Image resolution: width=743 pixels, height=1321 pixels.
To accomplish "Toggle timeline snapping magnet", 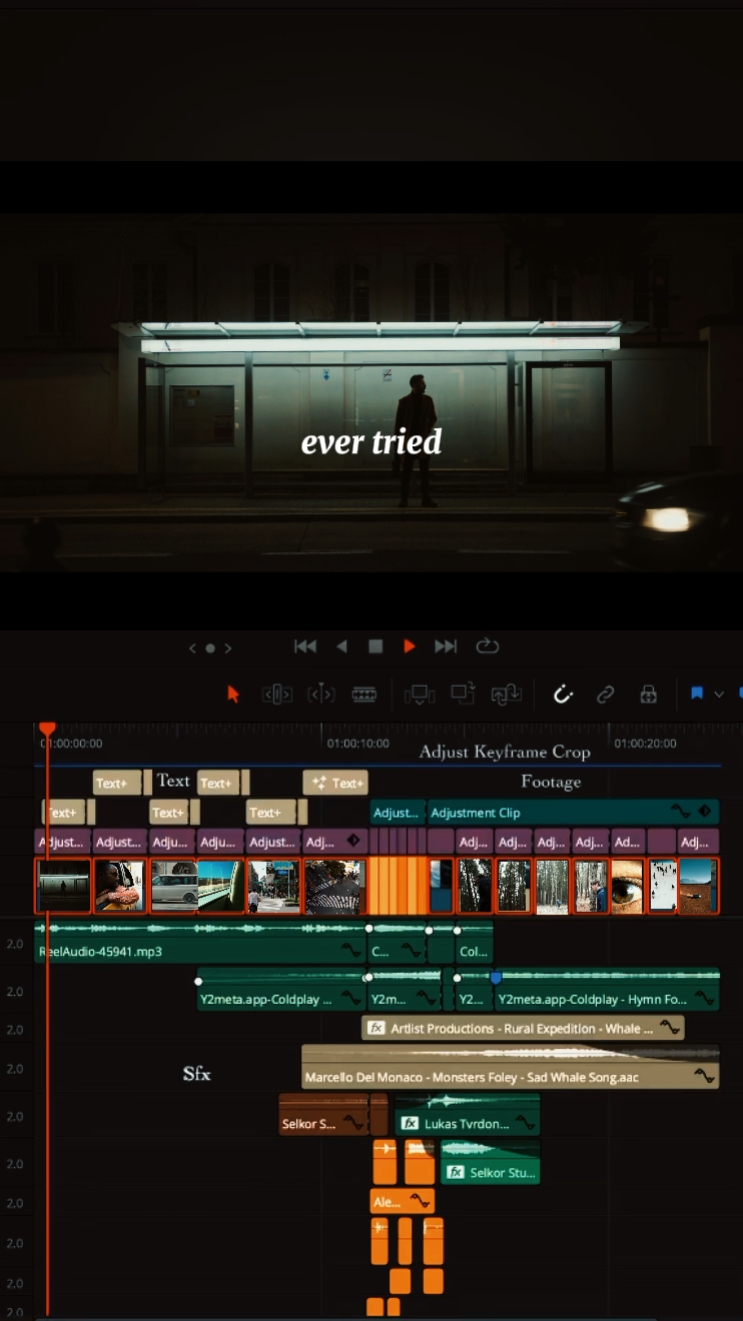I will [563, 694].
